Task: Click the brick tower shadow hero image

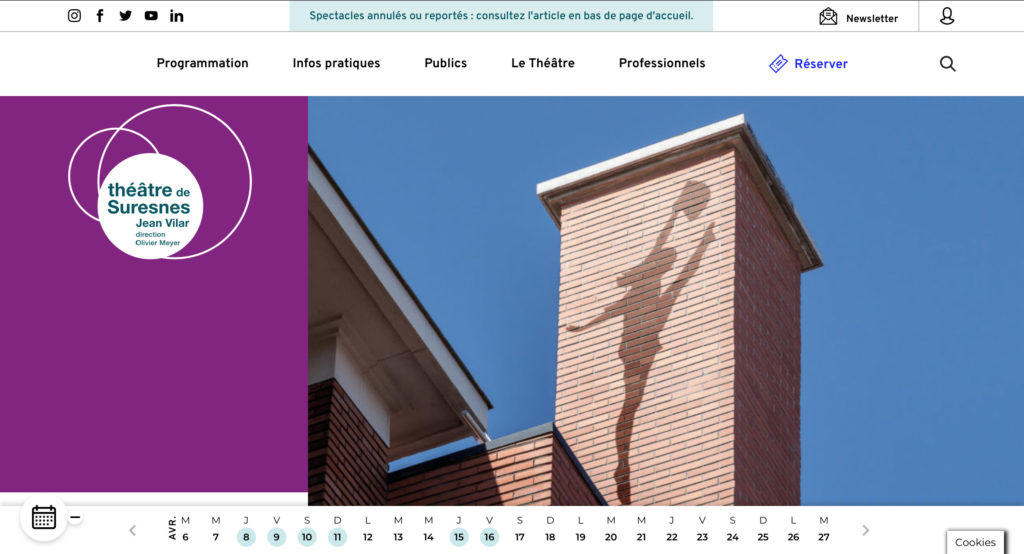Action: tap(666, 301)
